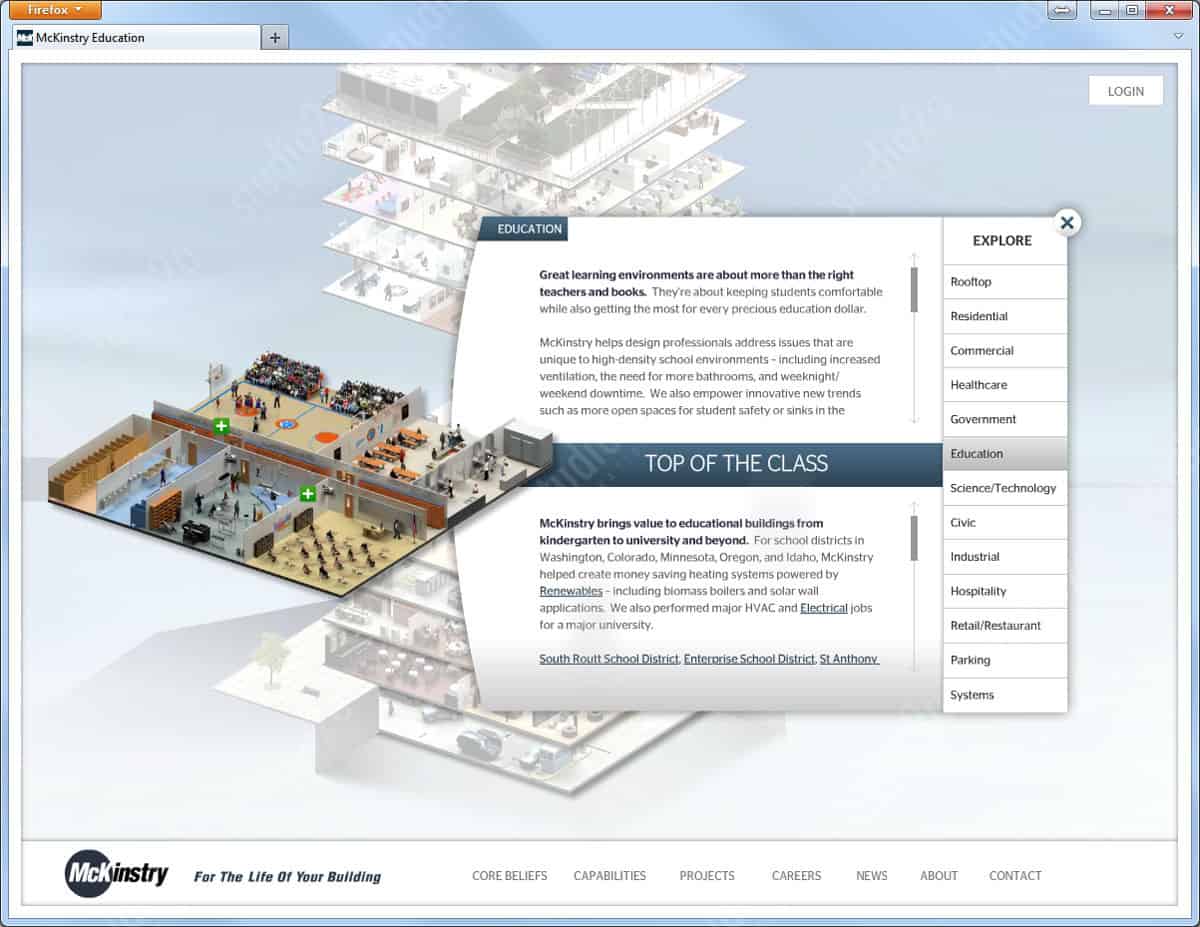Click the up arrow of the lower text scrollbar
1200x927 pixels.
914,506
